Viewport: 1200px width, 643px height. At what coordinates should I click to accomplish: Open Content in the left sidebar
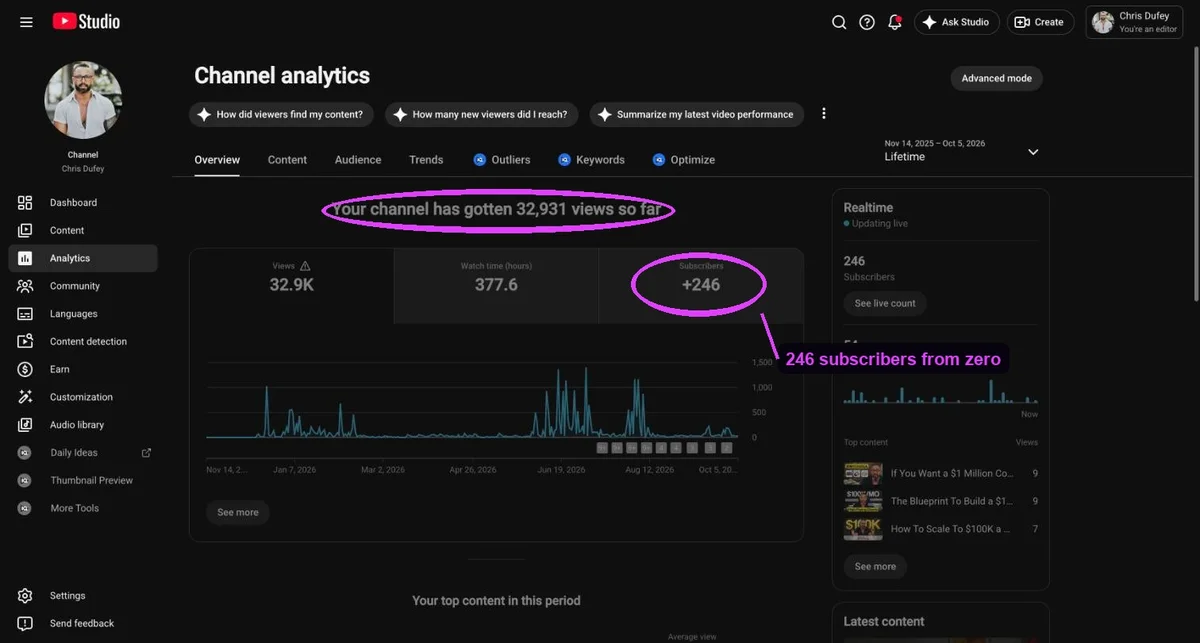pyautogui.click(x=83, y=231)
